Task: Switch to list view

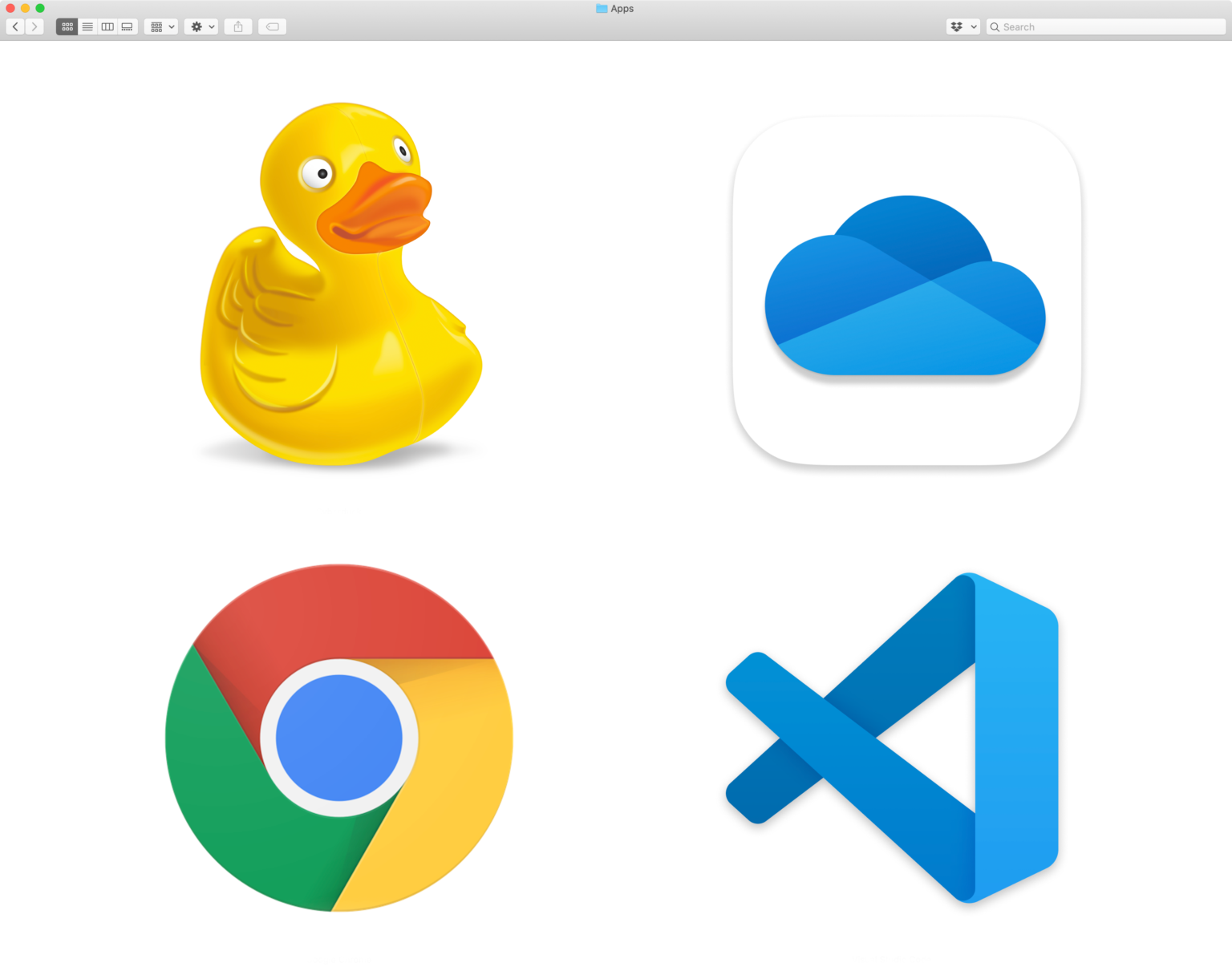Action: 87,26
